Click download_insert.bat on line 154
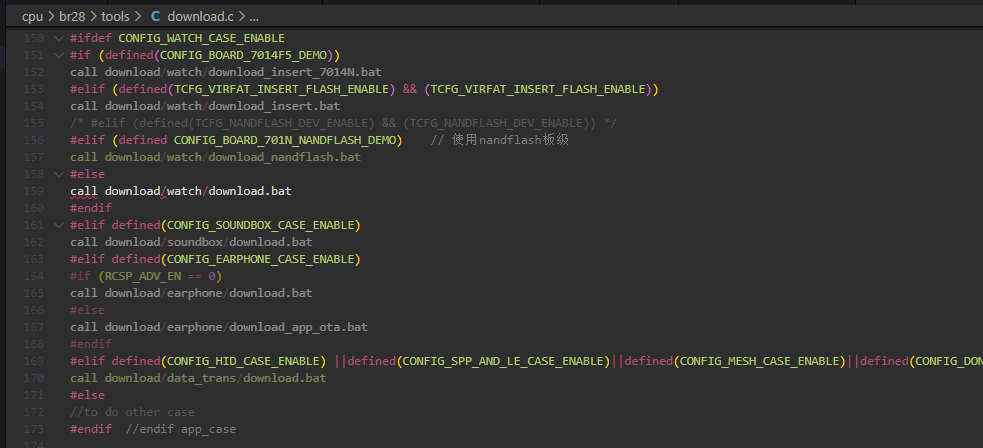This screenshot has width=983, height=448. 274,106
